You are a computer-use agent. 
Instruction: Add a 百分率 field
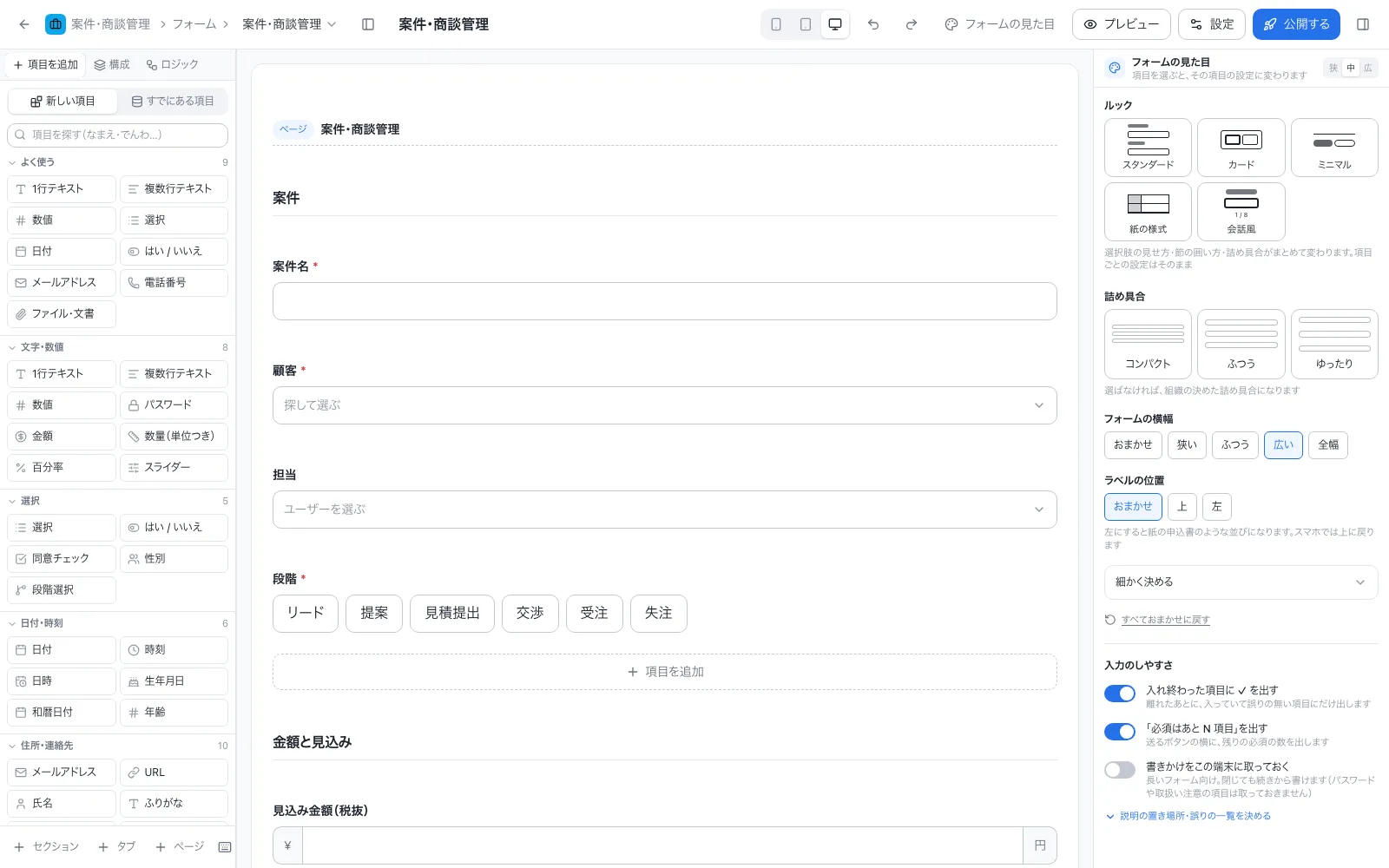click(62, 468)
